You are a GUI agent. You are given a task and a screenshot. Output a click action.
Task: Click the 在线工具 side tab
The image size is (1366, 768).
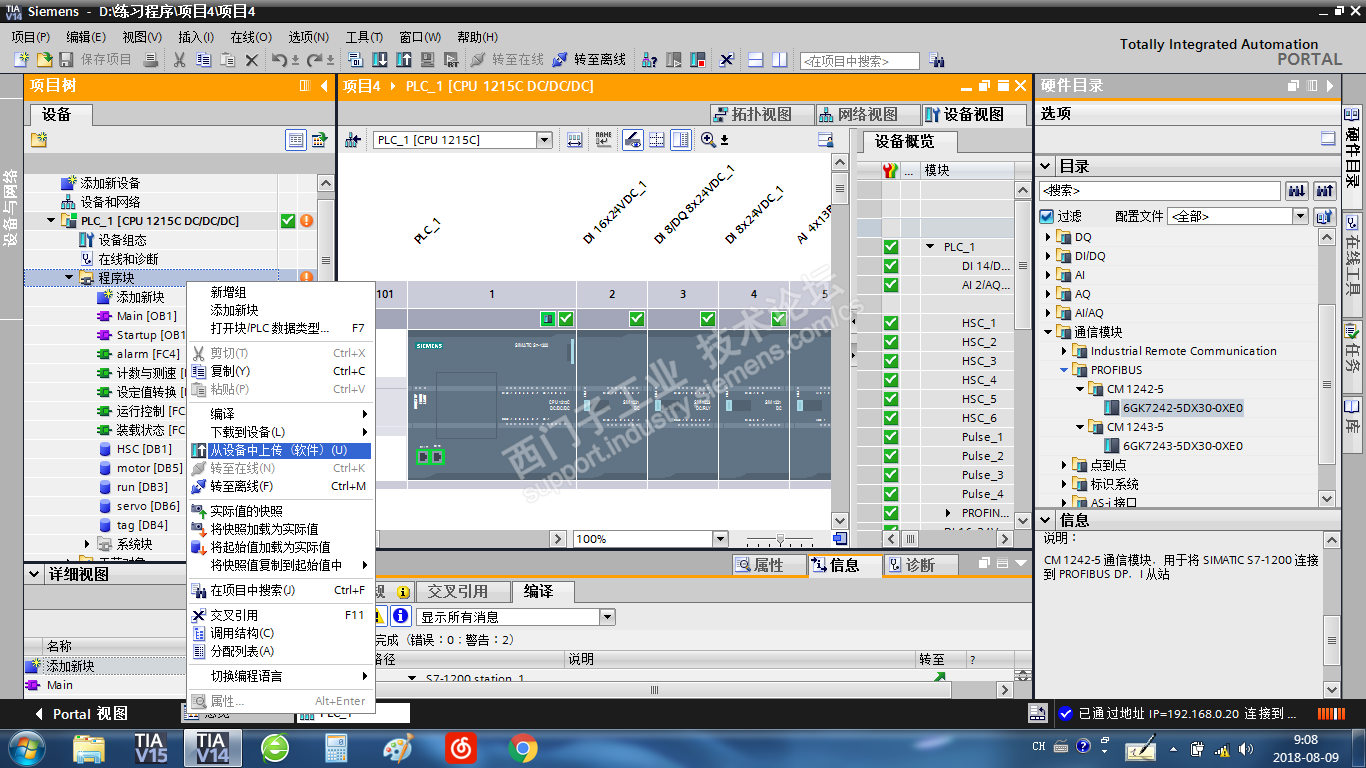coord(1353,263)
